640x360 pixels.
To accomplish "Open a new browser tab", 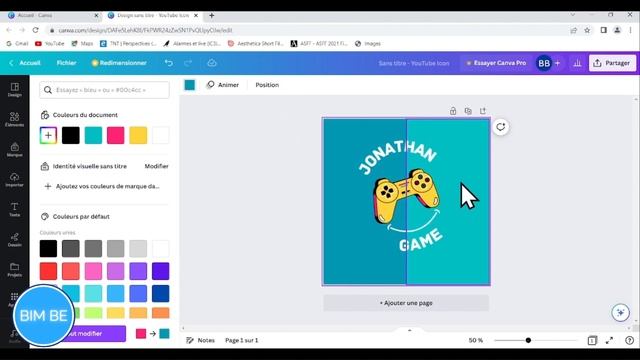I will [211, 15].
